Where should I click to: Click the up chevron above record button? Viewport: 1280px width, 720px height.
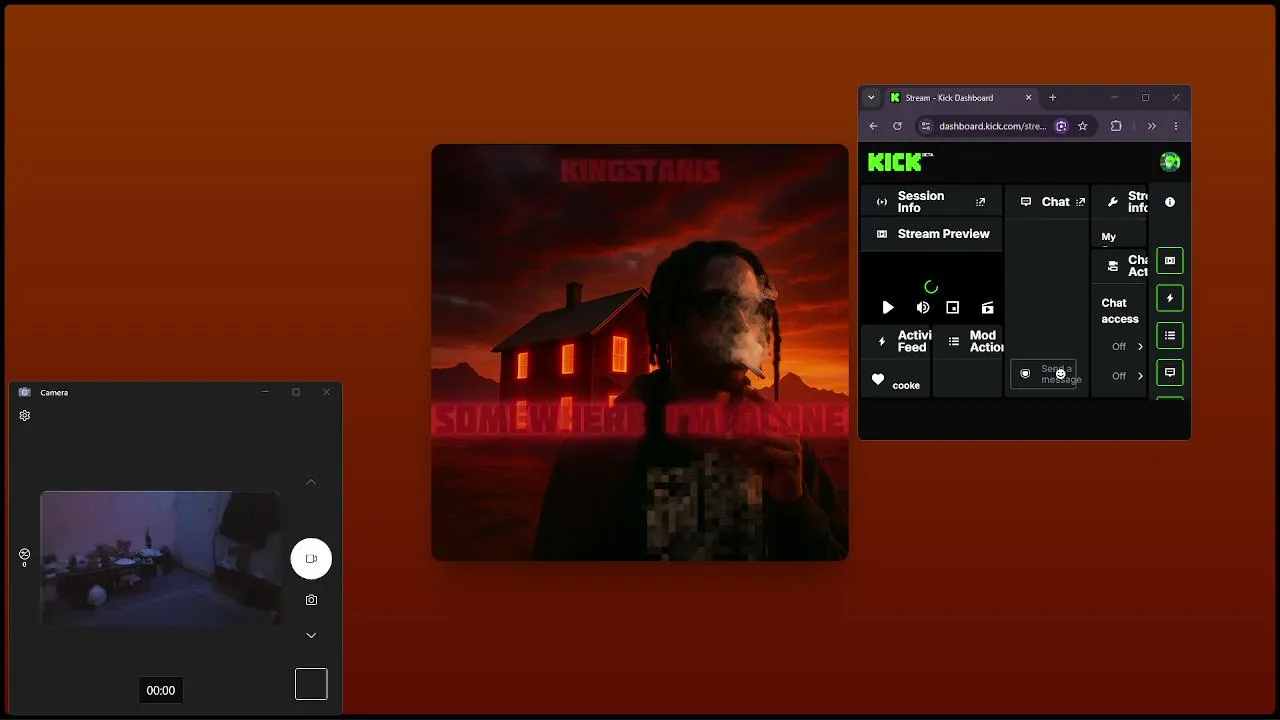click(311, 482)
